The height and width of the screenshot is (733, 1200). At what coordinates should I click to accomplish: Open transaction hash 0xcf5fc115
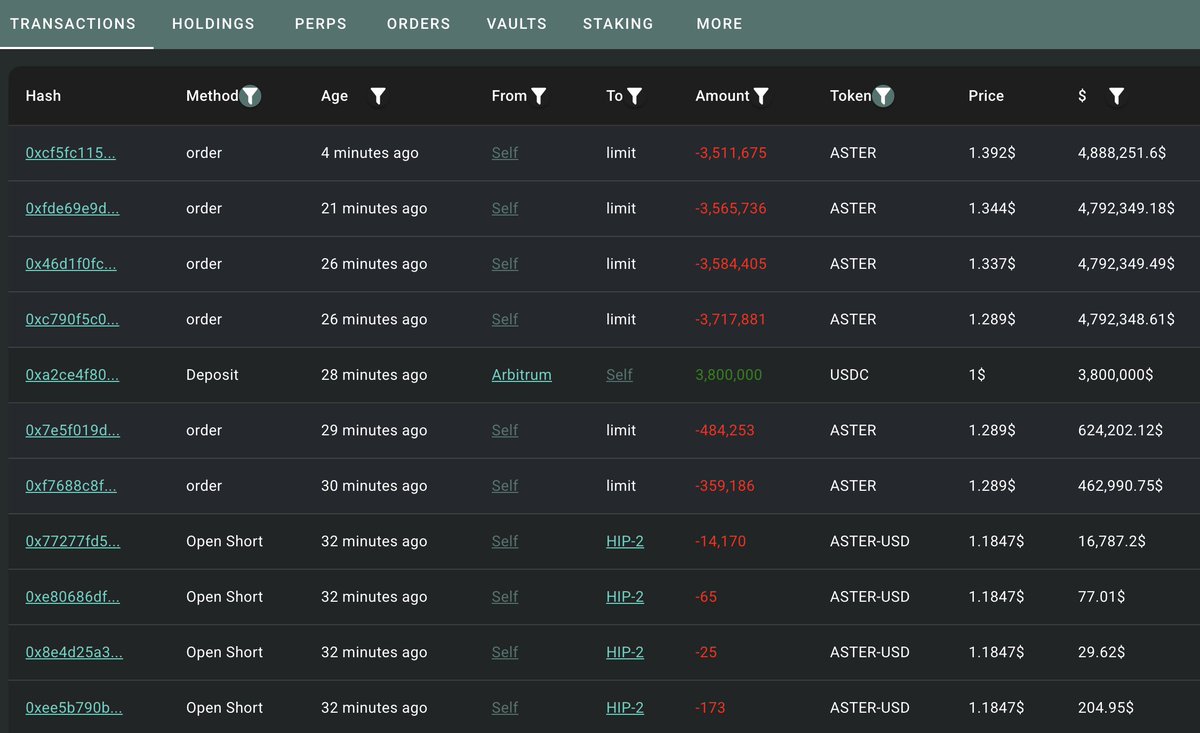(x=70, y=153)
